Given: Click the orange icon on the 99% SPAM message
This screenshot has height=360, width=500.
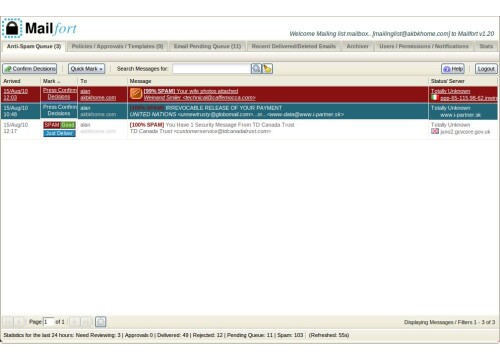Looking at the screenshot, I should coord(136,94).
